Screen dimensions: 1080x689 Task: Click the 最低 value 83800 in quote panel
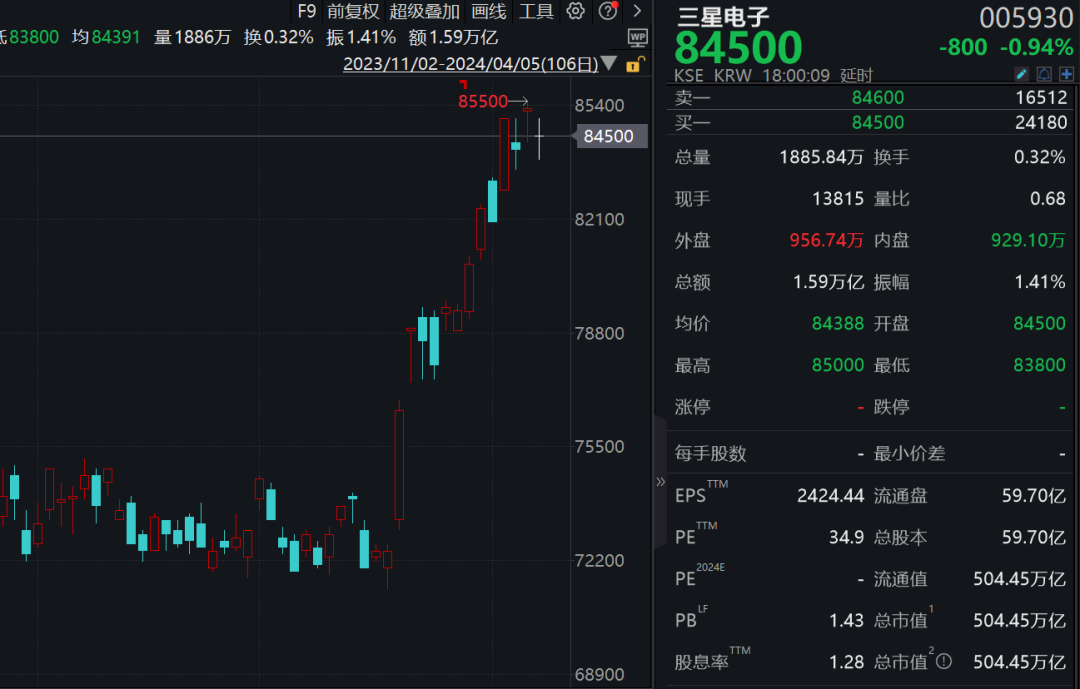click(x=1039, y=365)
